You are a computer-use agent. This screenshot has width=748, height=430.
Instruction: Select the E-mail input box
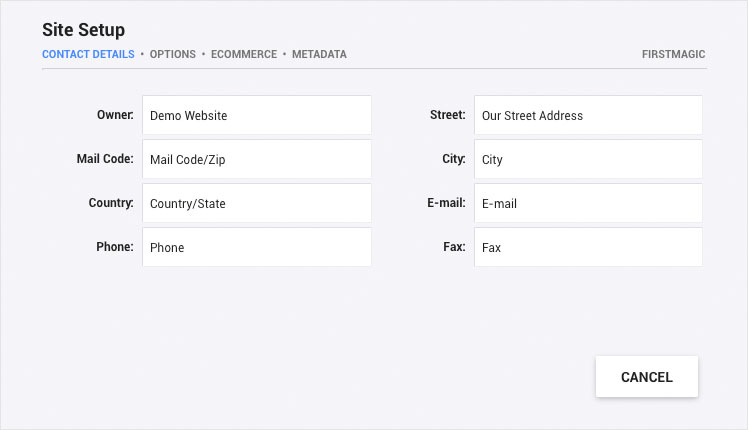[x=588, y=203]
